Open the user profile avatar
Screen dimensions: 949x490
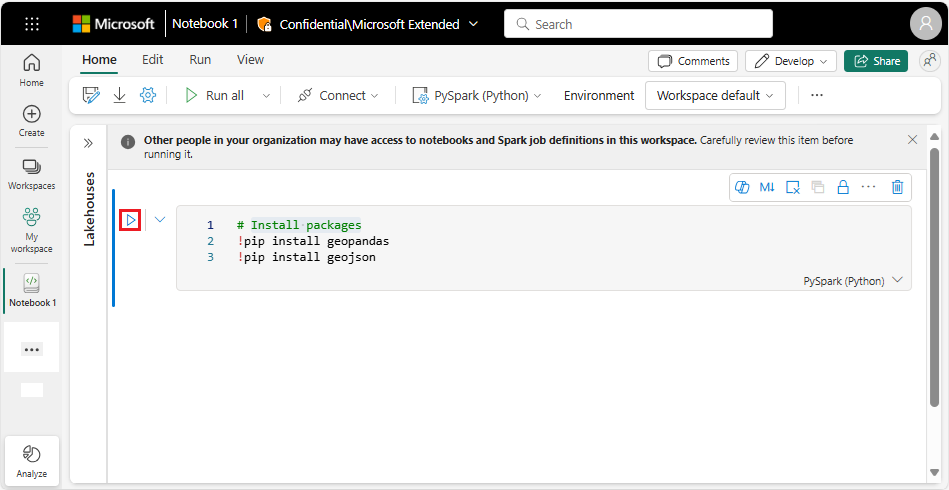(x=925, y=24)
